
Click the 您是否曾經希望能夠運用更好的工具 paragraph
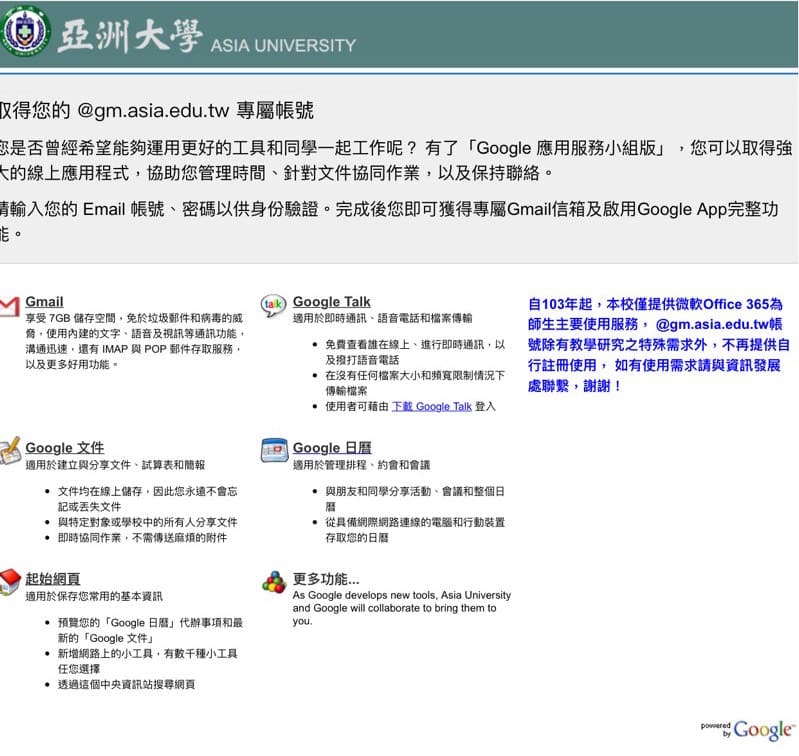pyautogui.click(x=396, y=160)
